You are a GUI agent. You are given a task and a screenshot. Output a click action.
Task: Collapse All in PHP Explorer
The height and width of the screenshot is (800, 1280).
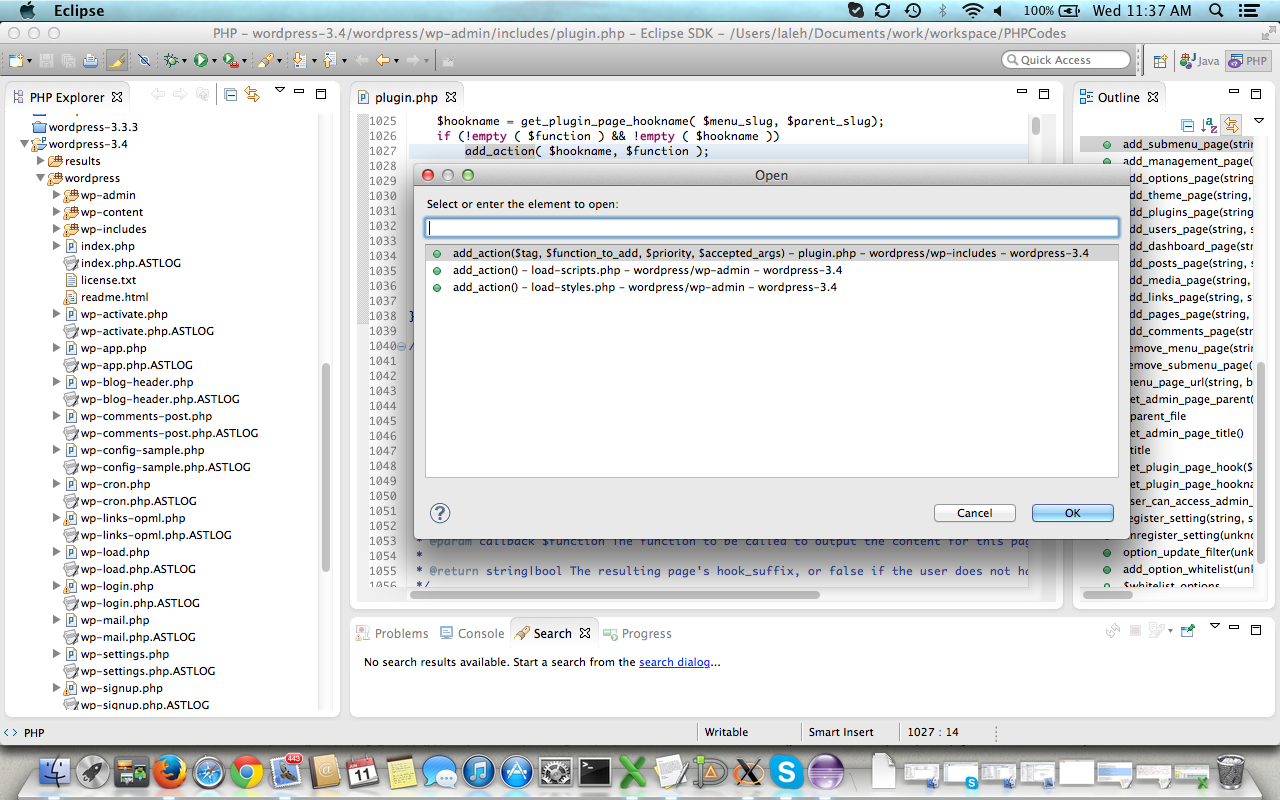point(231,94)
